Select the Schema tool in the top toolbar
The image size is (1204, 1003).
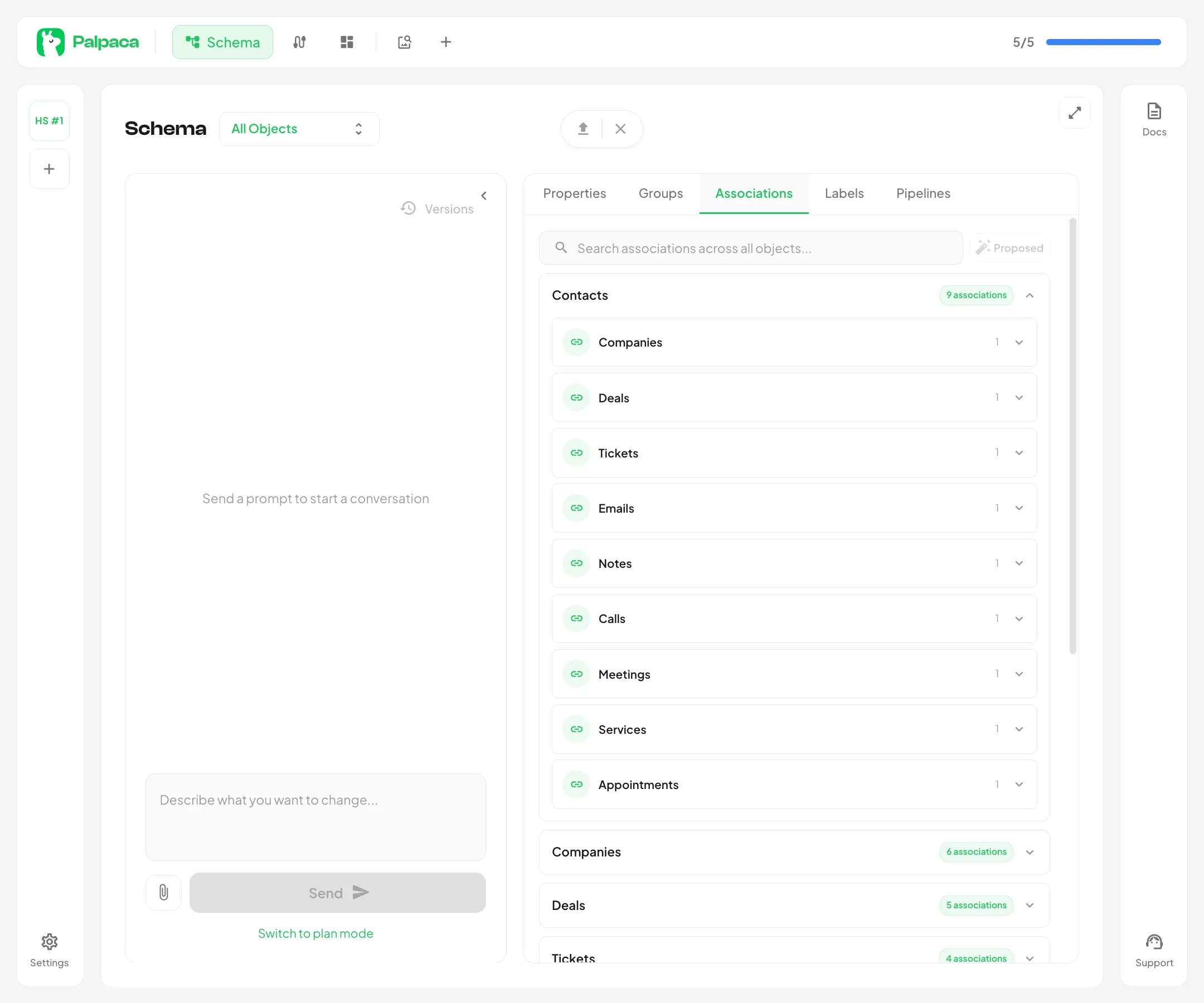[x=222, y=42]
